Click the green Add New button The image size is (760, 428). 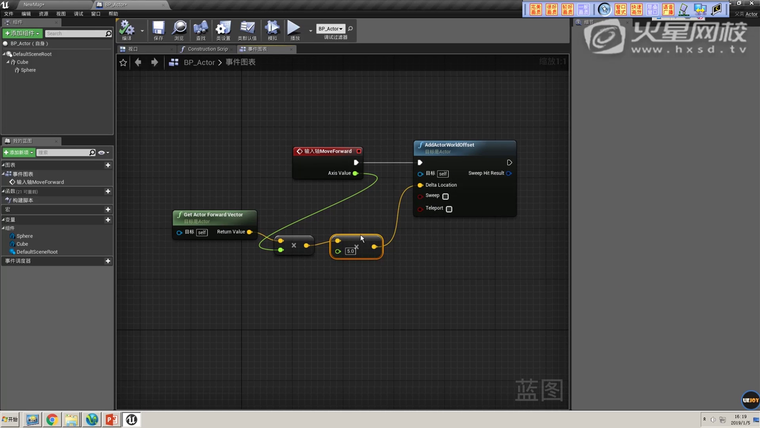18,153
